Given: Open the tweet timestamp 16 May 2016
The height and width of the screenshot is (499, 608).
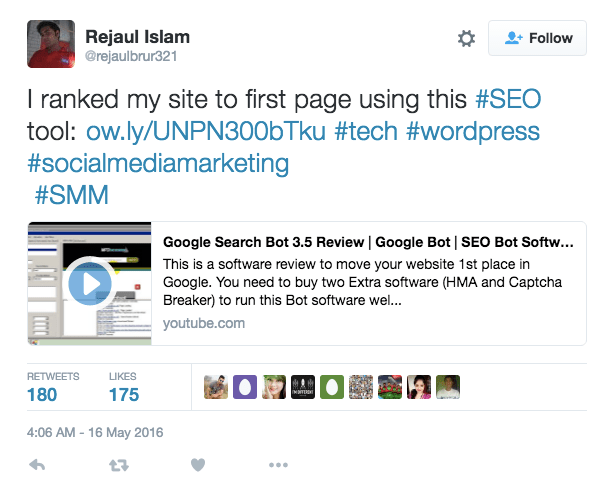Looking at the screenshot, I should [x=95, y=433].
